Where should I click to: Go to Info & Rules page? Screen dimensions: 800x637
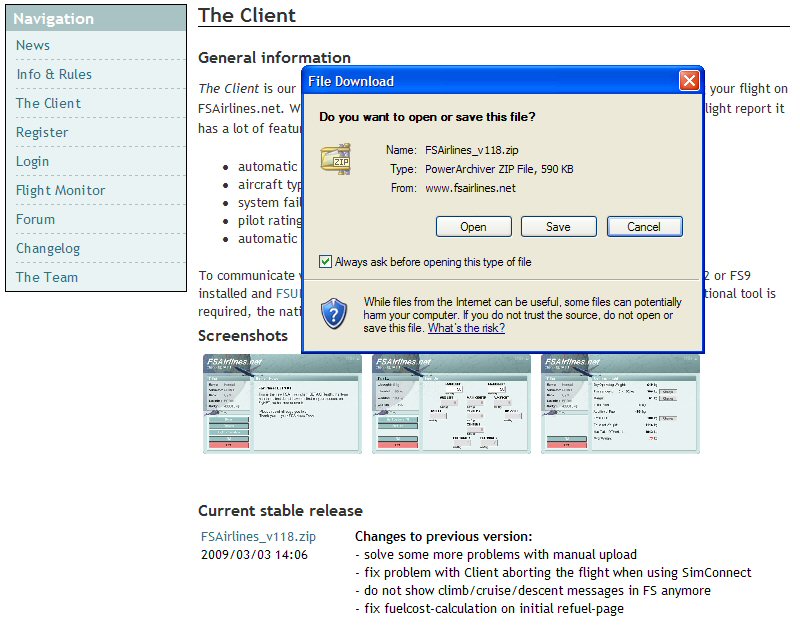tap(54, 74)
